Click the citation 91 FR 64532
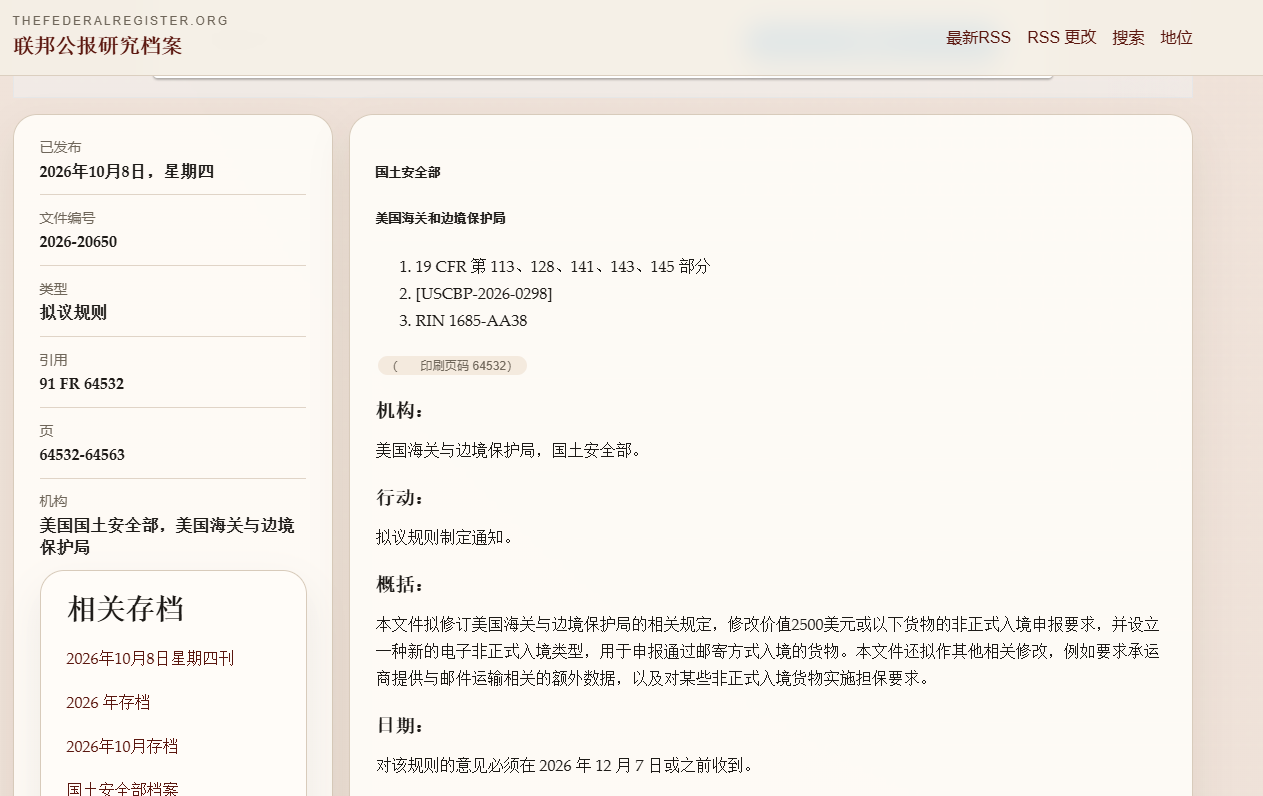The width and height of the screenshot is (1263, 796). [x=82, y=384]
